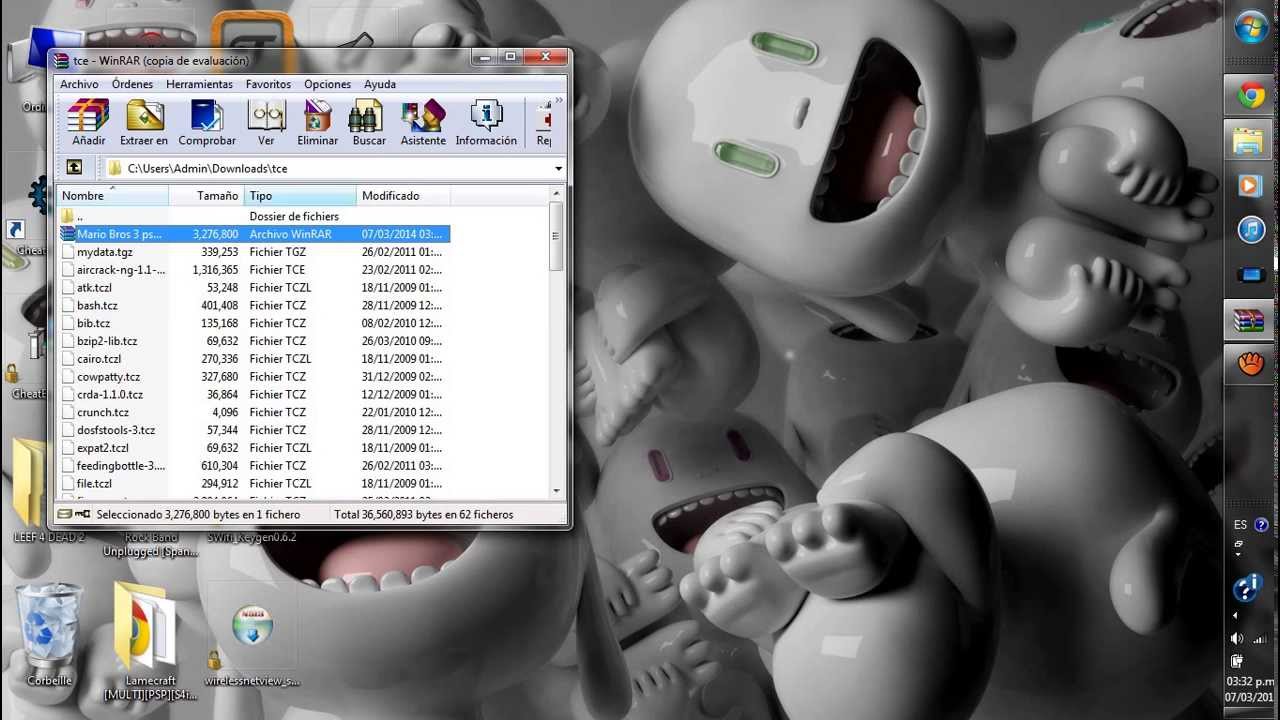Select the mydata.tgz file
The width and height of the screenshot is (1280, 720).
254,252
